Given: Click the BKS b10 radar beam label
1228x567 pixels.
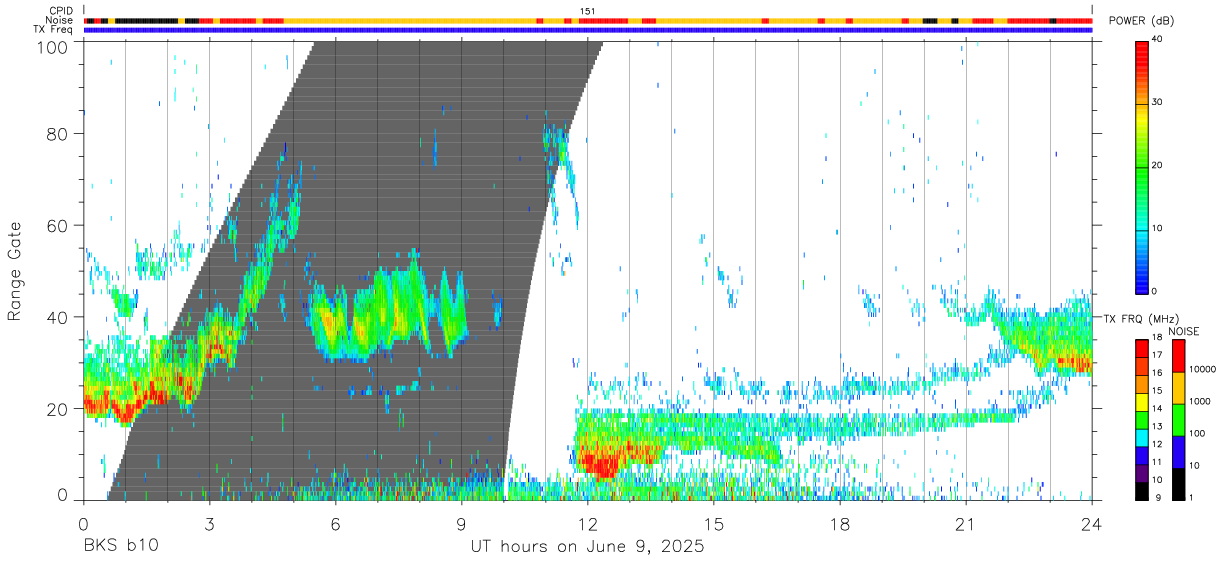Looking at the screenshot, I should [121, 547].
